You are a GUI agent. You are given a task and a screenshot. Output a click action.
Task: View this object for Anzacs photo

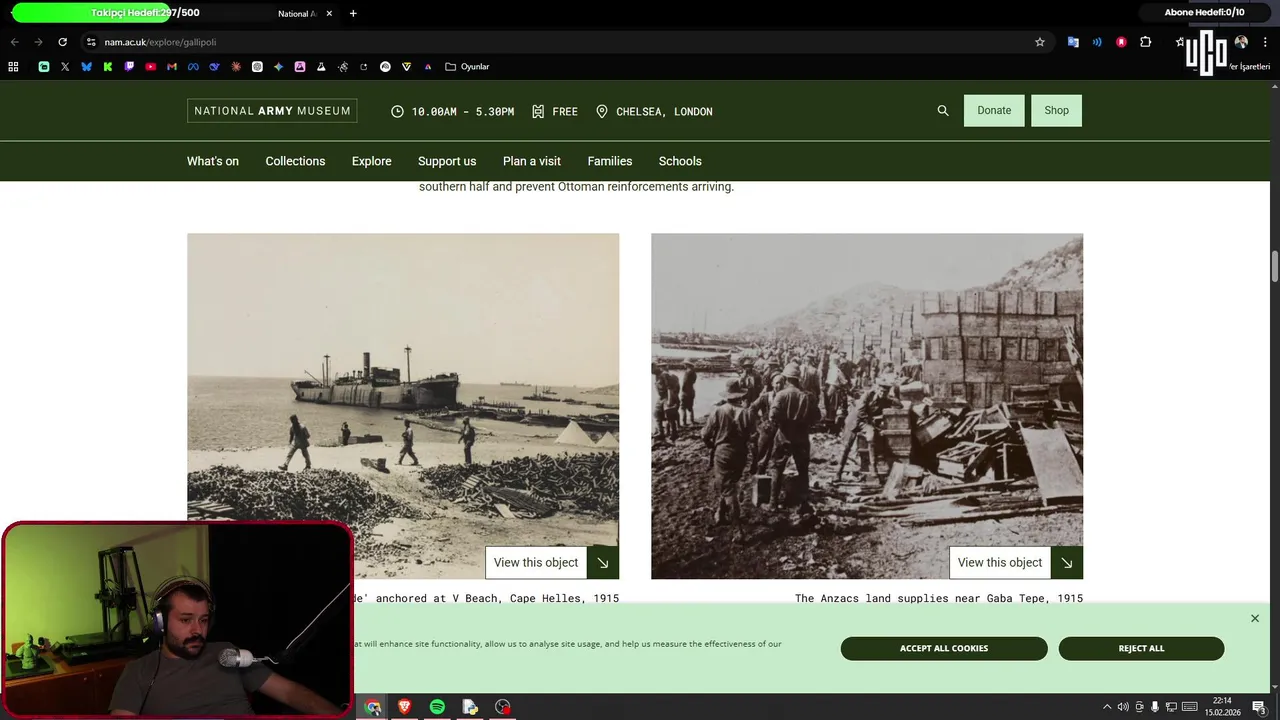click(x=1016, y=562)
